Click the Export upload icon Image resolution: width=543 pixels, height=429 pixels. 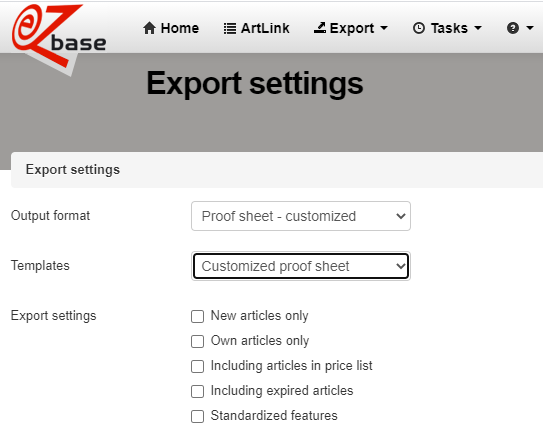click(320, 28)
